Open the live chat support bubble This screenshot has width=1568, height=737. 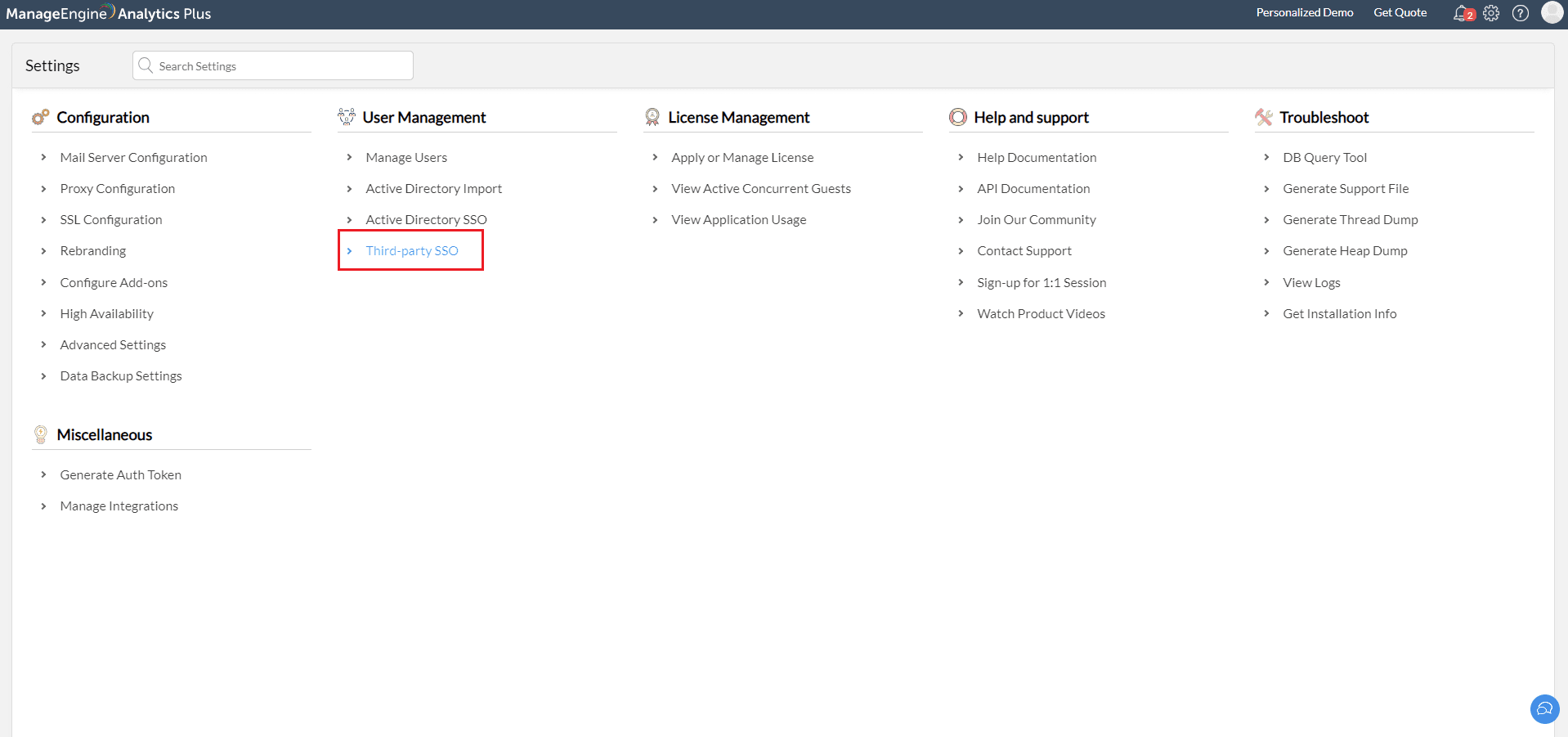(1544, 708)
